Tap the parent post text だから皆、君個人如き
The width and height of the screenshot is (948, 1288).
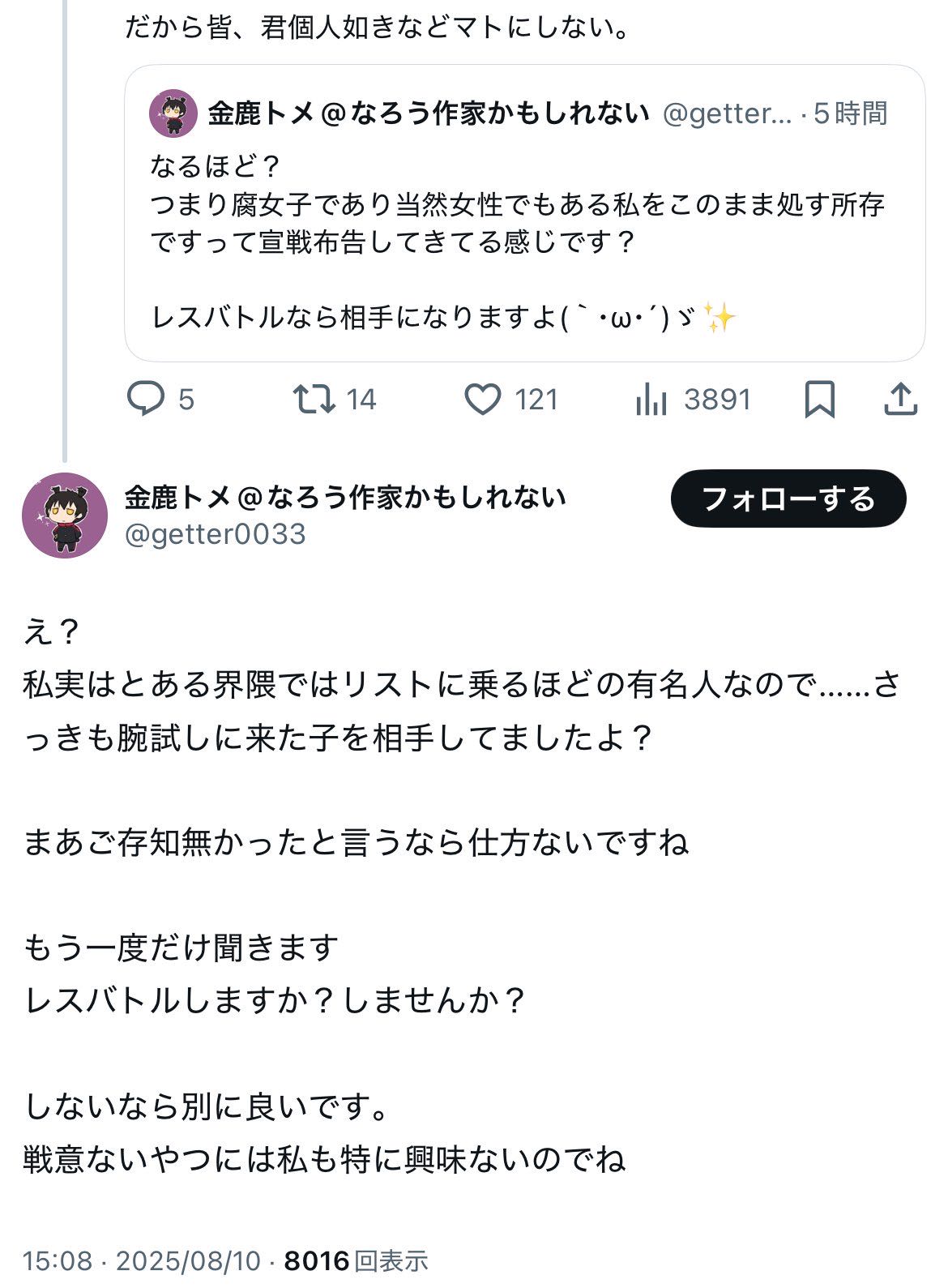(378, 29)
